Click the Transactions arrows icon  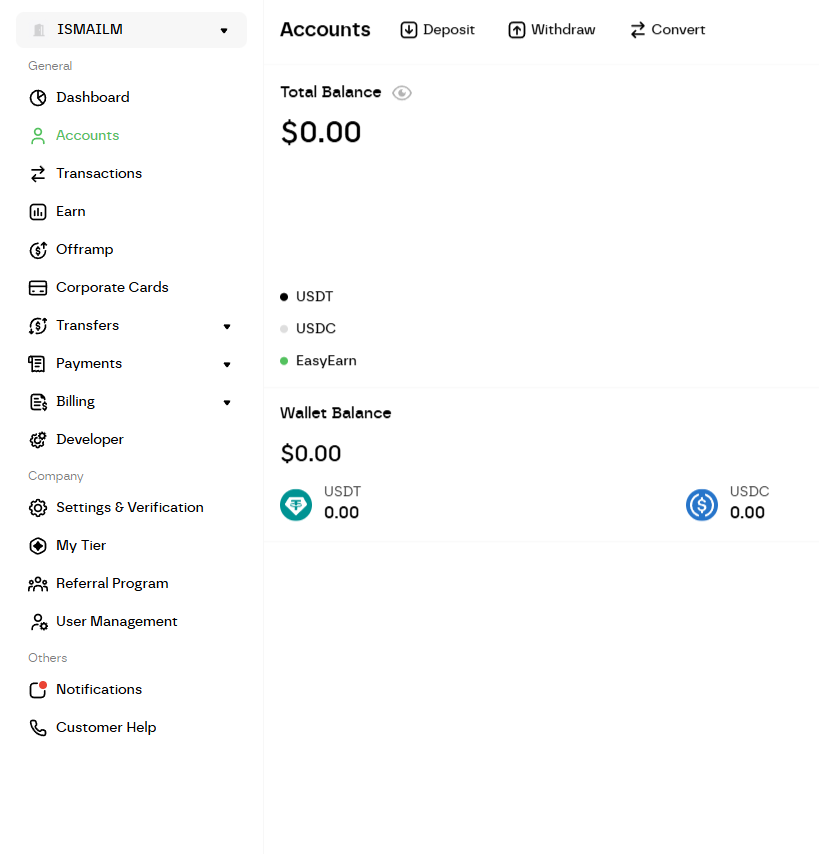tap(38, 174)
